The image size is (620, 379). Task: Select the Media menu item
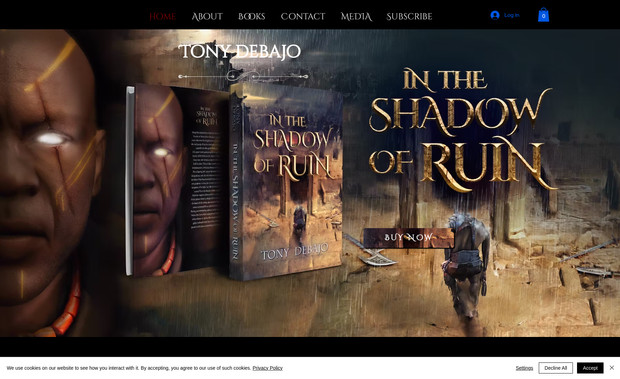[356, 17]
